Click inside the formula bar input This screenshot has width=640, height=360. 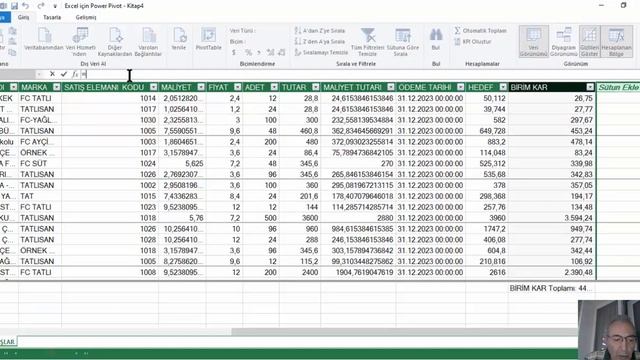tap(359, 74)
